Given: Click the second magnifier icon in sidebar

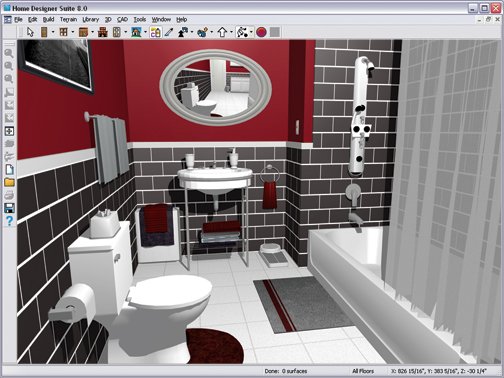Looking at the screenshot, I should coord(9,66).
